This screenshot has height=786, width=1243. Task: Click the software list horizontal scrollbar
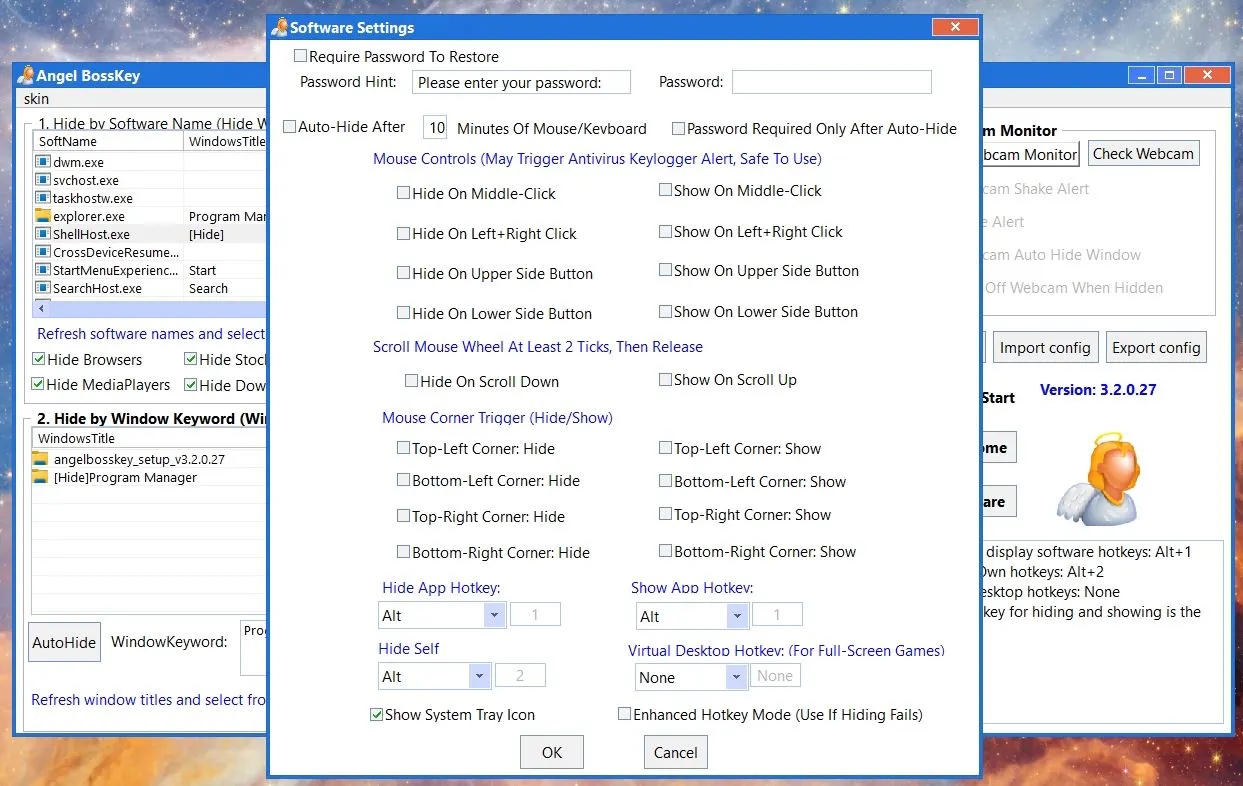pyautogui.click(x=150, y=309)
